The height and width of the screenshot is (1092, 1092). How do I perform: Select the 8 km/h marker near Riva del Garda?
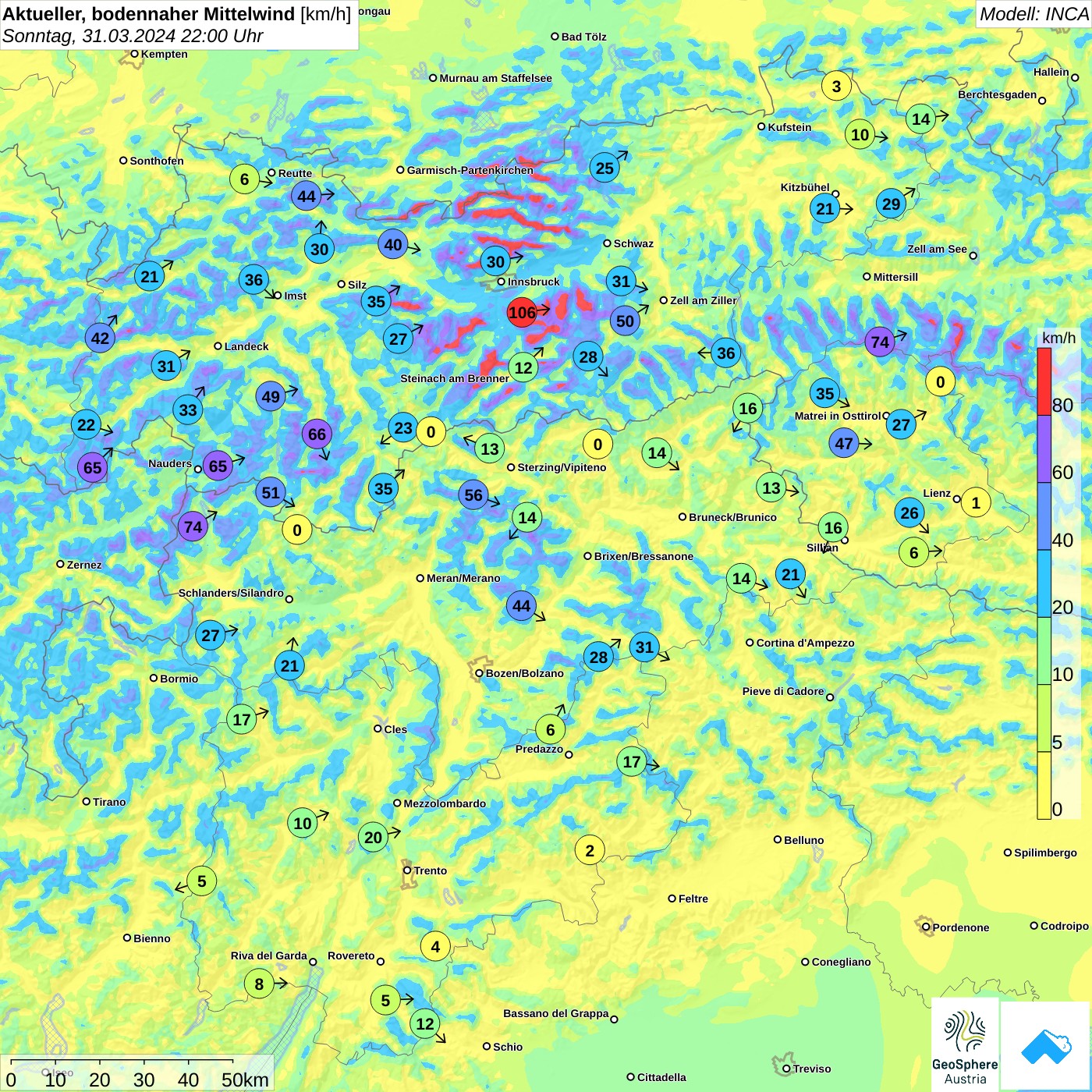point(259,984)
